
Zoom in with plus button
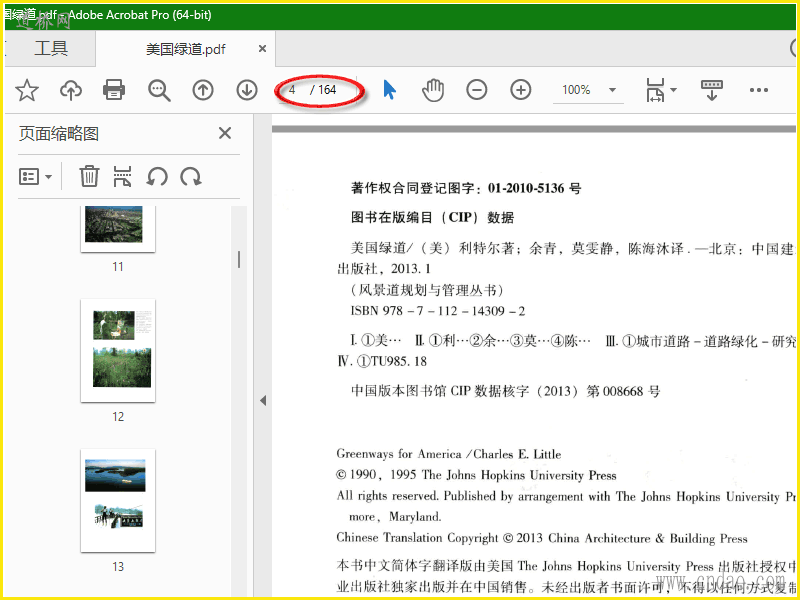[521, 90]
